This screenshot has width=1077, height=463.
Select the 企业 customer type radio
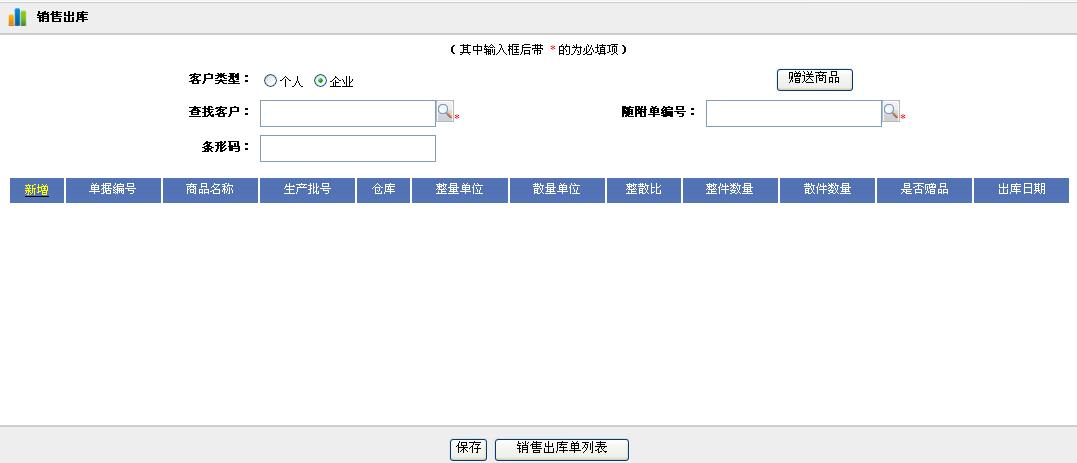pos(320,81)
